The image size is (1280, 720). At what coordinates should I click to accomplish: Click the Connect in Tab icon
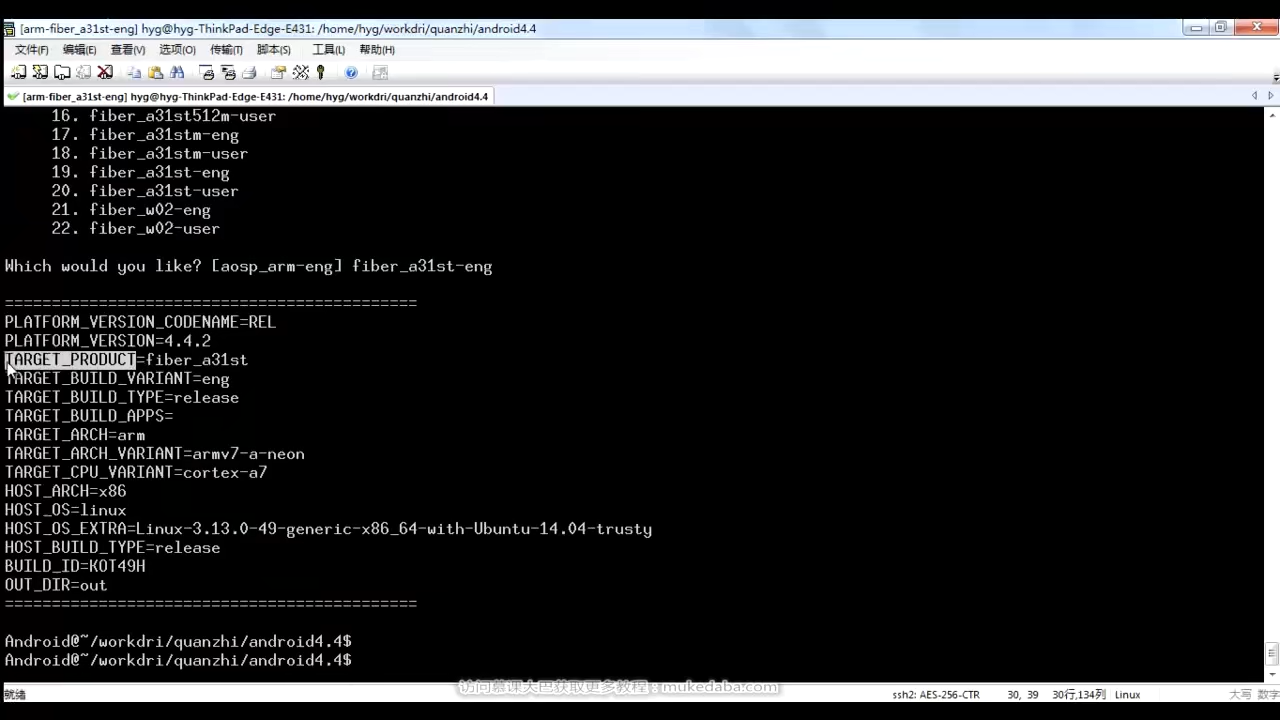click(x=62, y=72)
